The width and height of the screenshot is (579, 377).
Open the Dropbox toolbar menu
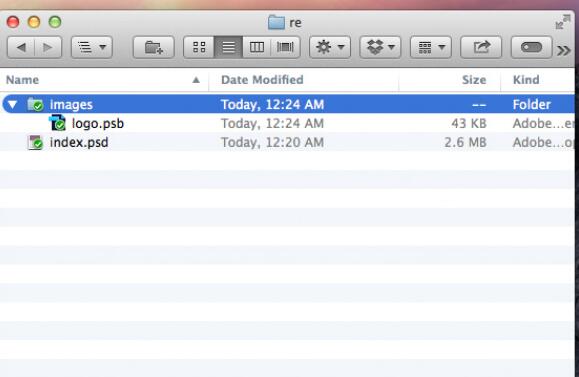point(380,47)
